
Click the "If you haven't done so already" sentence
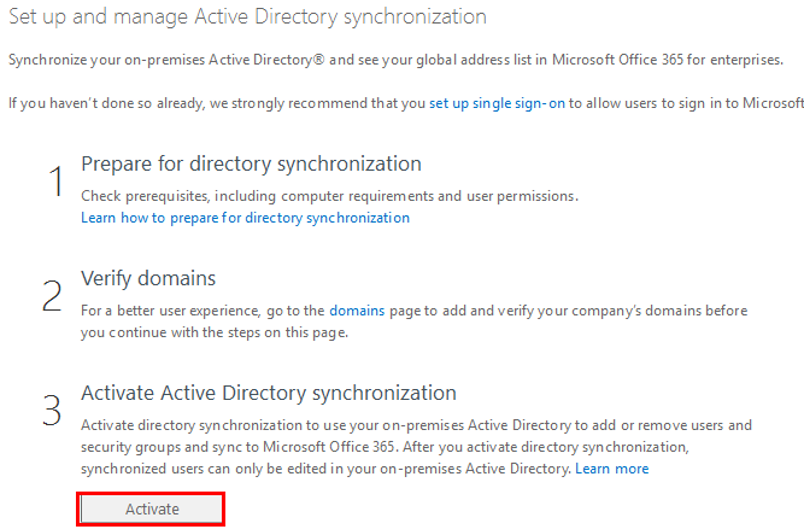point(216,103)
